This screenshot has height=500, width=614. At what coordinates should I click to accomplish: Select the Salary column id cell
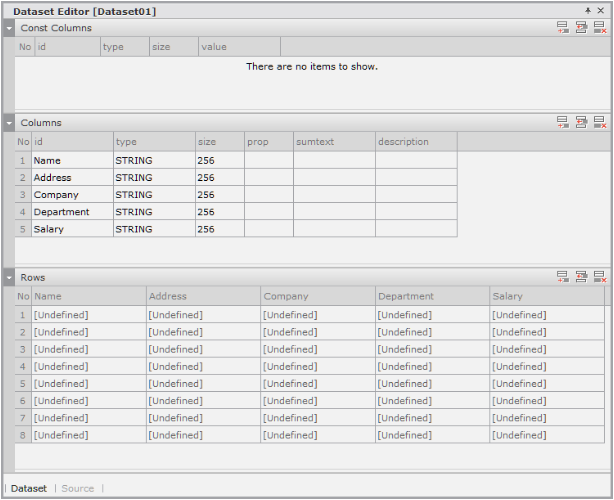point(72,229)
